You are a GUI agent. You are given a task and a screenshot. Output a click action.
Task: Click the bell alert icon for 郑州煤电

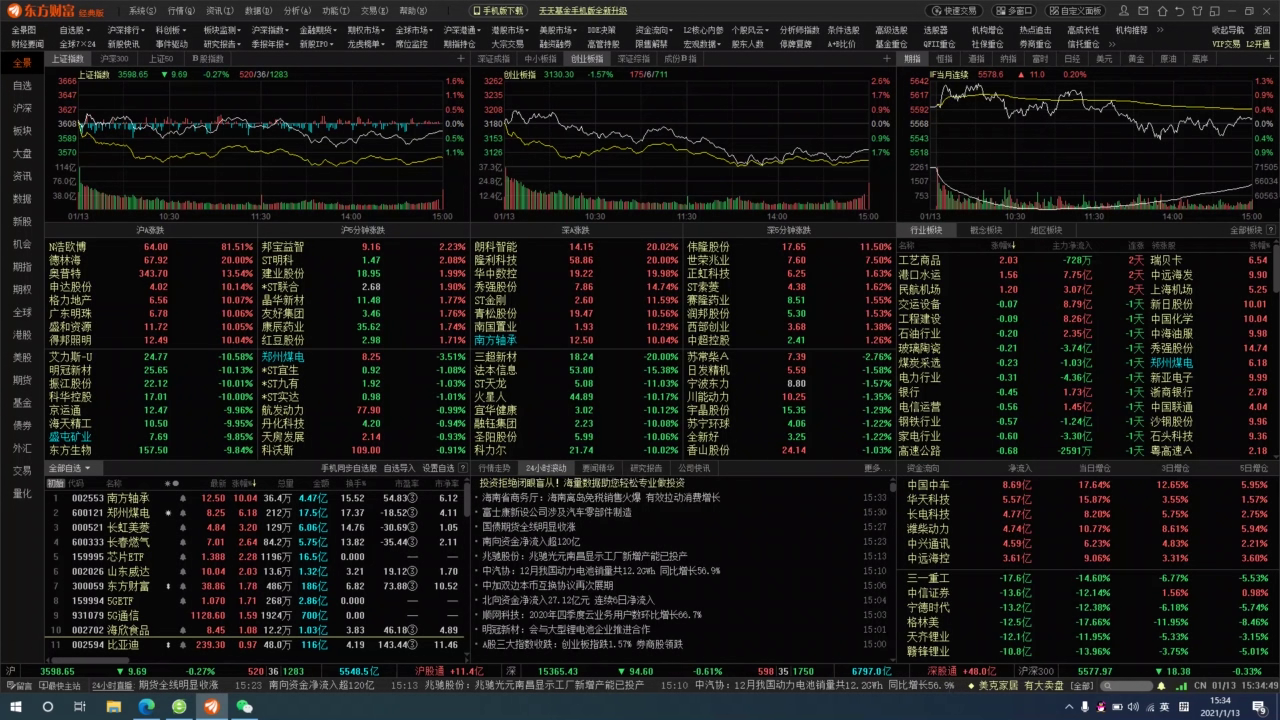pyautogui.click(x=182, y=513)
